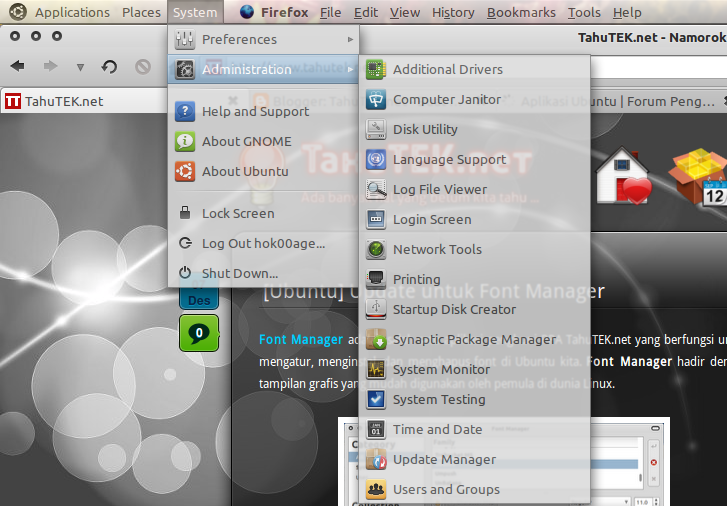This screenshot has height=506, width=727.
Task: Open Log File Viewer
Action: 439,190
